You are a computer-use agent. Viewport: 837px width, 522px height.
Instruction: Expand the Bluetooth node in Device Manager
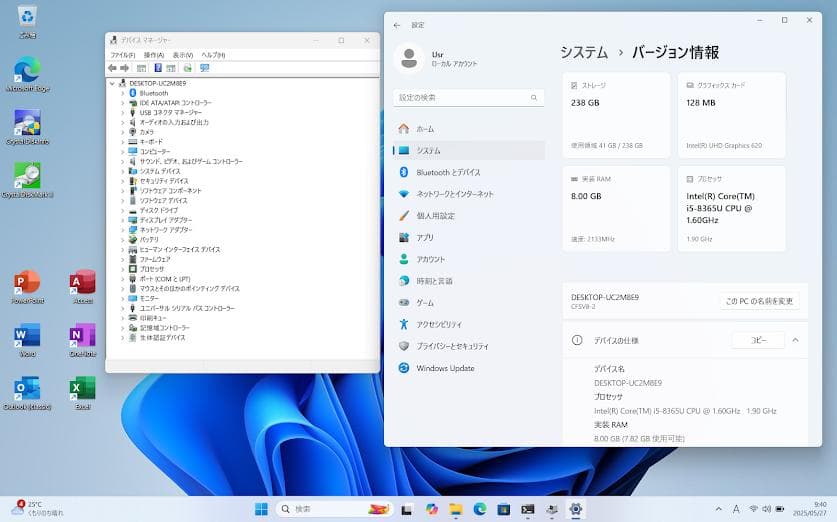click(122, 93)
